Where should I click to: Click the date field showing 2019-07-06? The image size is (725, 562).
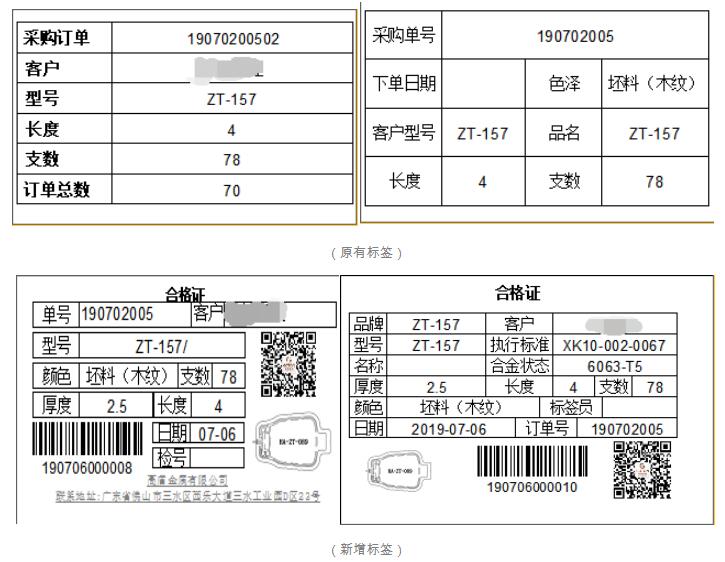tap(446, 428)
